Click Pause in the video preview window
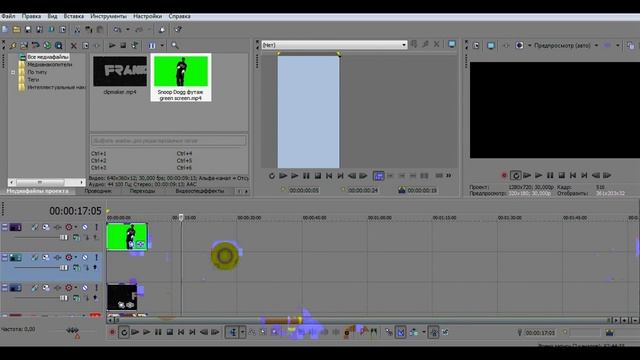 point(550,176)
